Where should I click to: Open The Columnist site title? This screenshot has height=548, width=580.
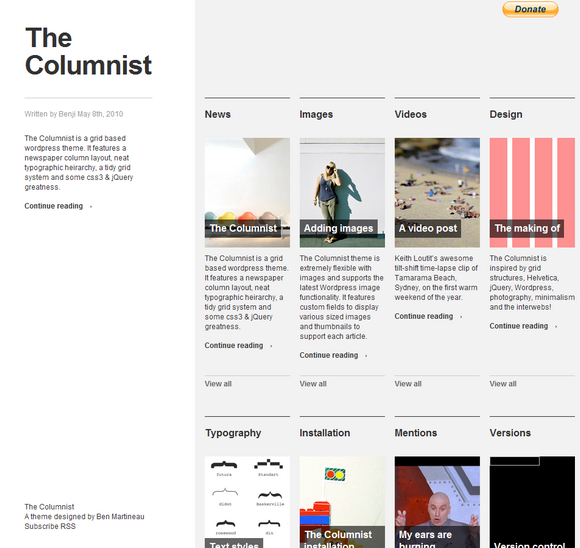click(x=88, y=51)
